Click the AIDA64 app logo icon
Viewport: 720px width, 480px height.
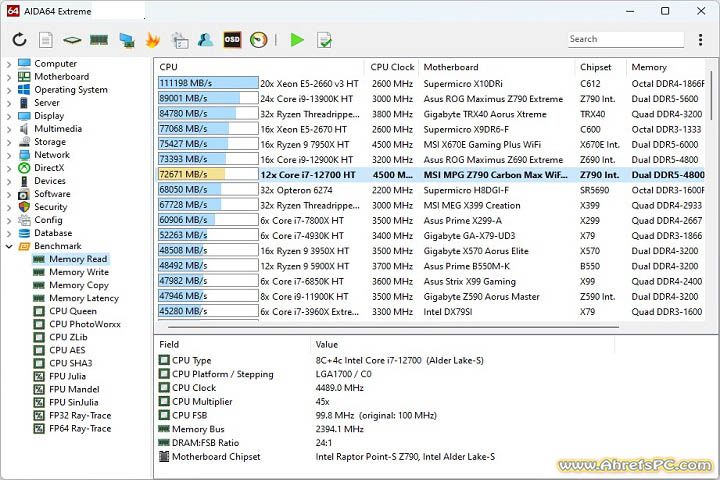(13, 11)
